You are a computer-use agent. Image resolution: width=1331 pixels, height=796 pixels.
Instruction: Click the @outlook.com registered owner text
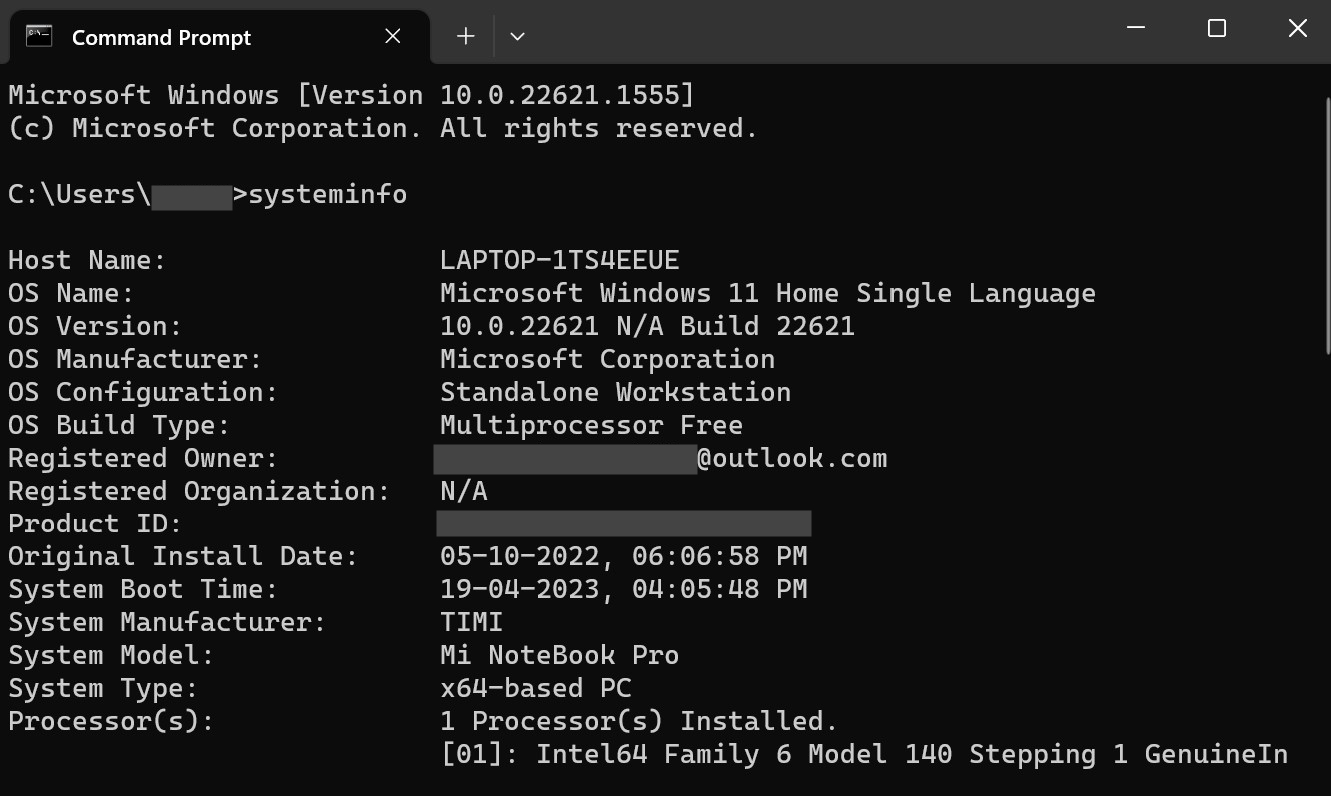[x=792, y=458]
